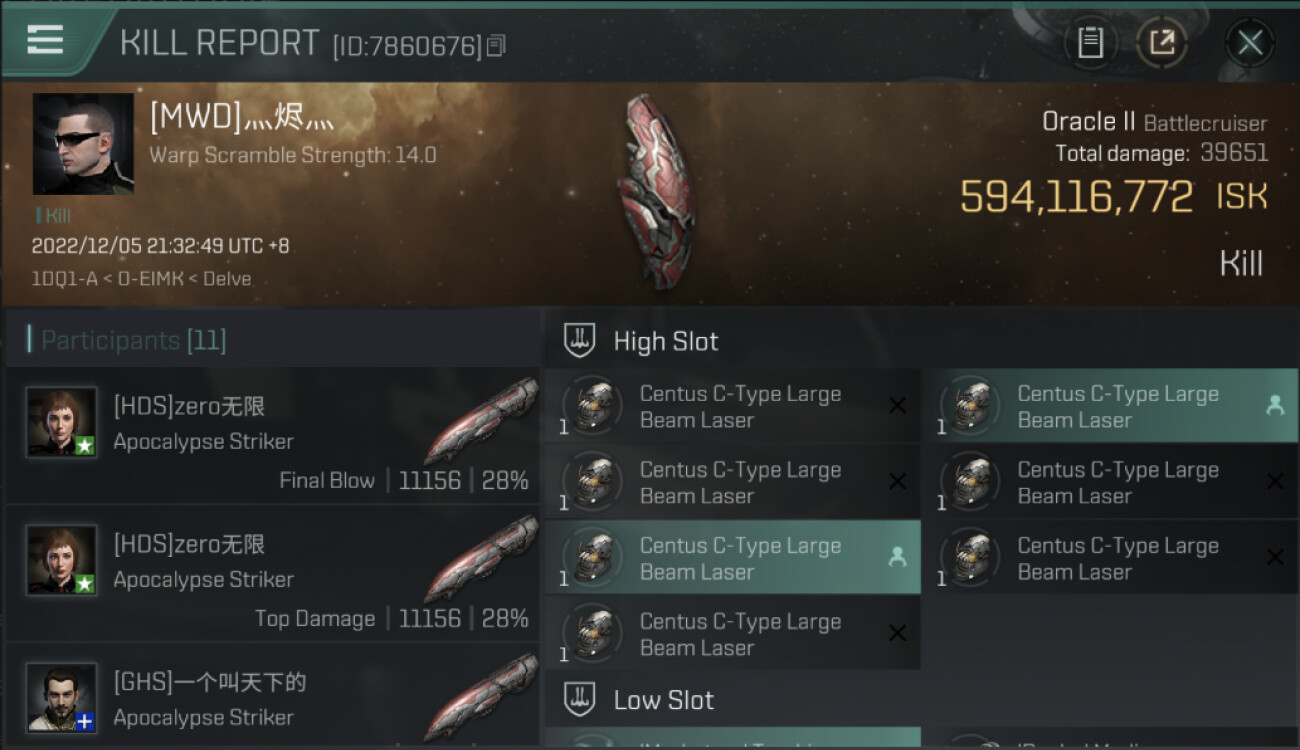1300x750 pixels.
Task: Click the clipboard report icon
Action: 1090,42
